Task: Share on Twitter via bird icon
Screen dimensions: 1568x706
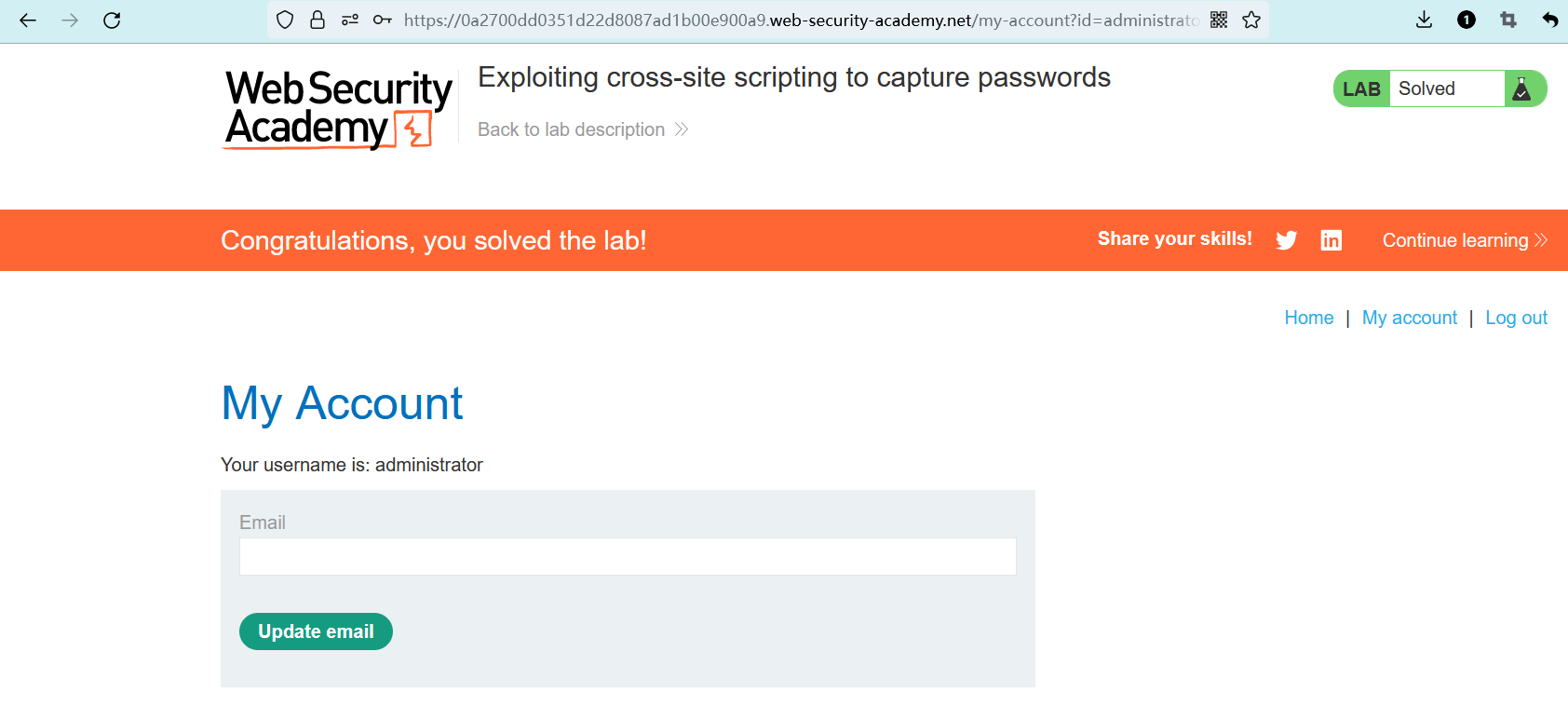Action: pos(1287,240)
